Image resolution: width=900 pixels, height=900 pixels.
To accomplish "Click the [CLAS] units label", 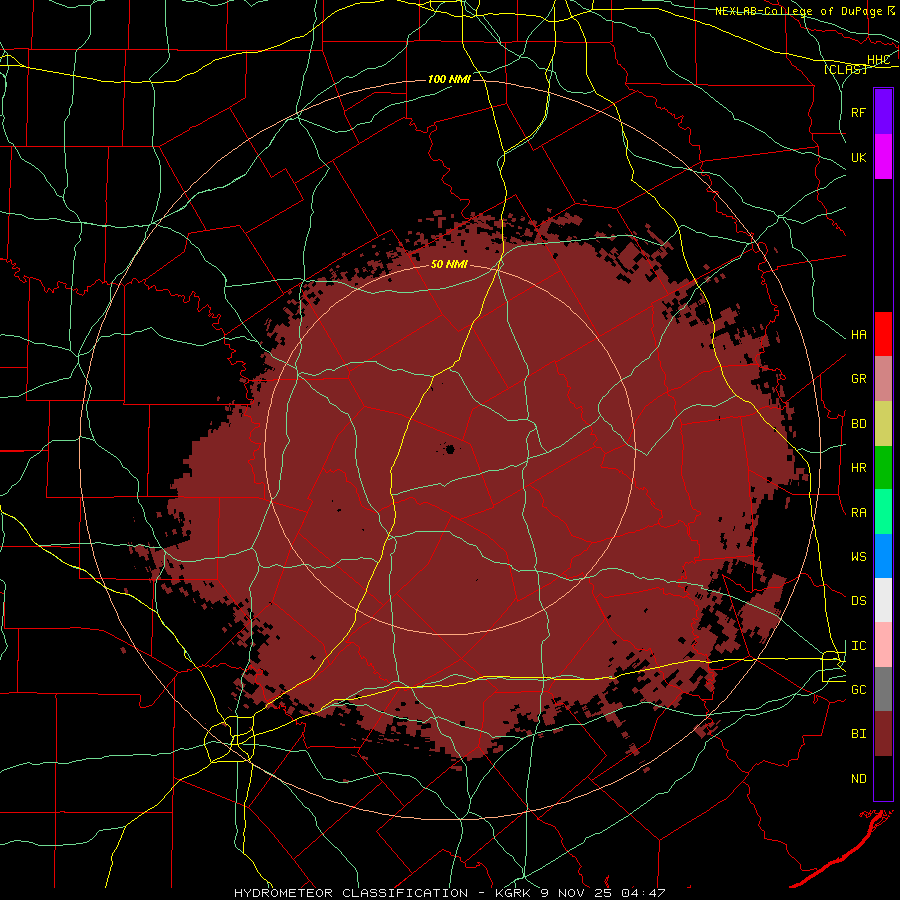I will tap(845, 69).
